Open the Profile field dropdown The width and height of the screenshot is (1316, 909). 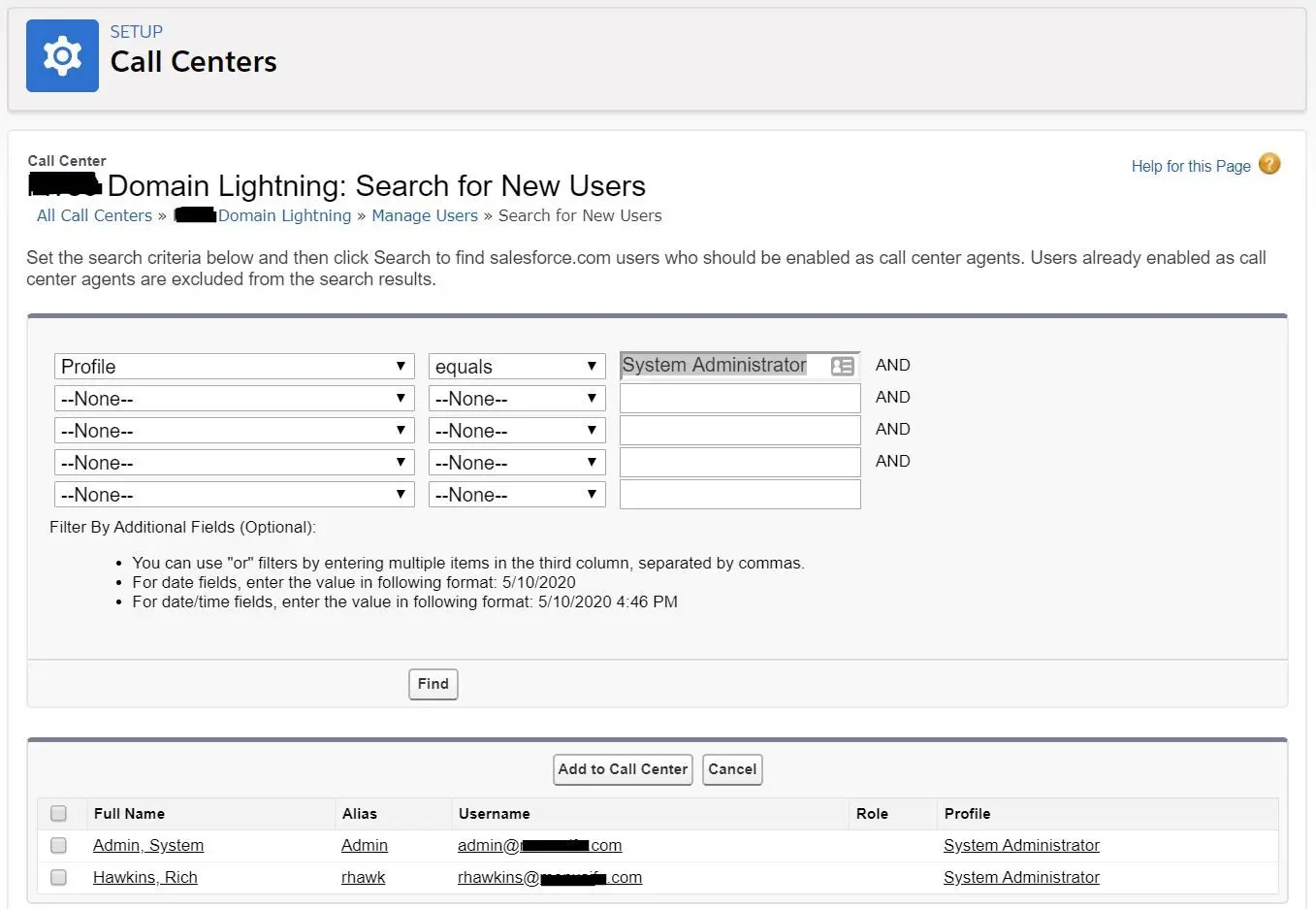point(235,366)
